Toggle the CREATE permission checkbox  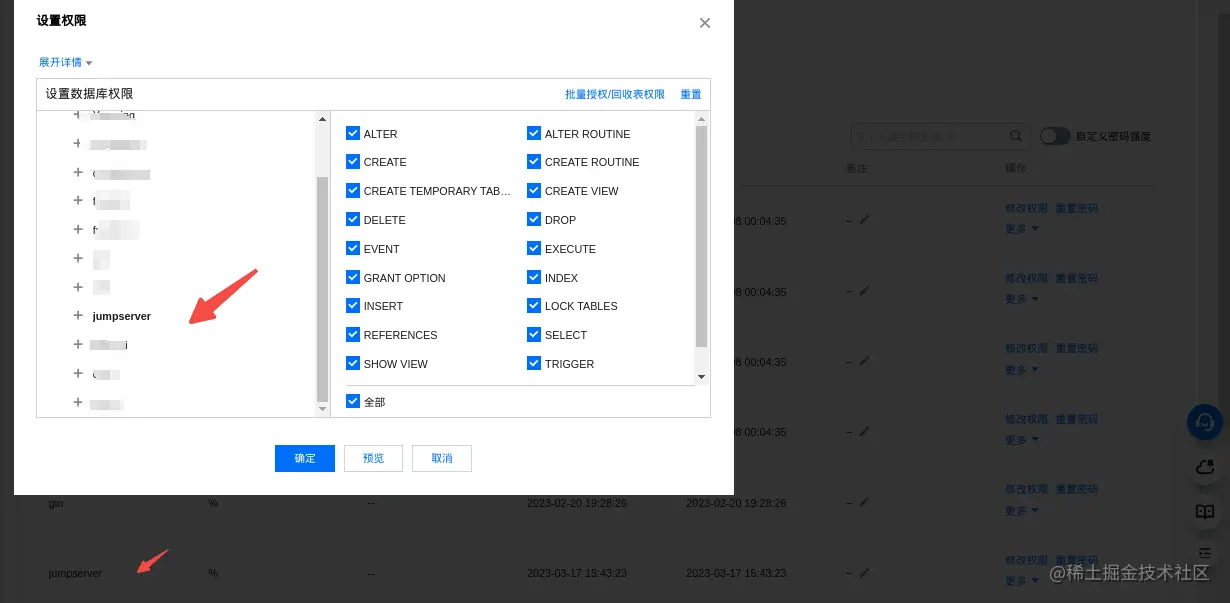click(x=353, y=162)
